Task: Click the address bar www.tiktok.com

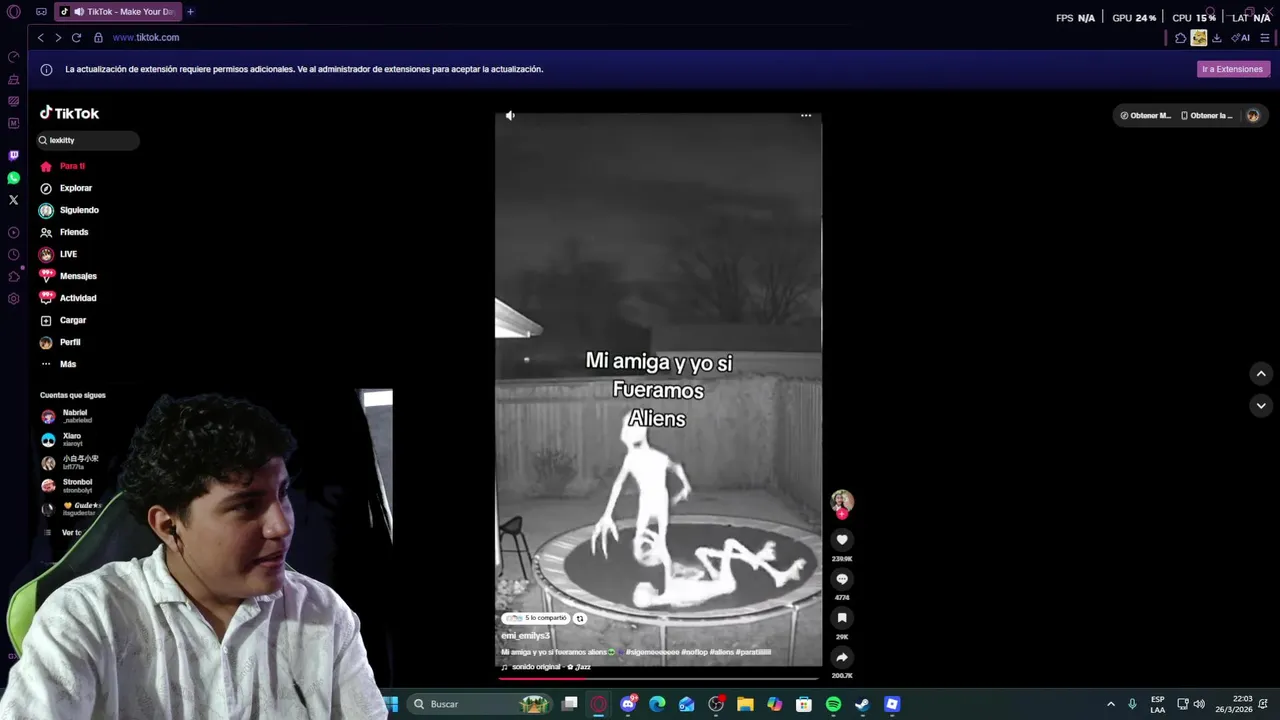Action: [146, 37]
